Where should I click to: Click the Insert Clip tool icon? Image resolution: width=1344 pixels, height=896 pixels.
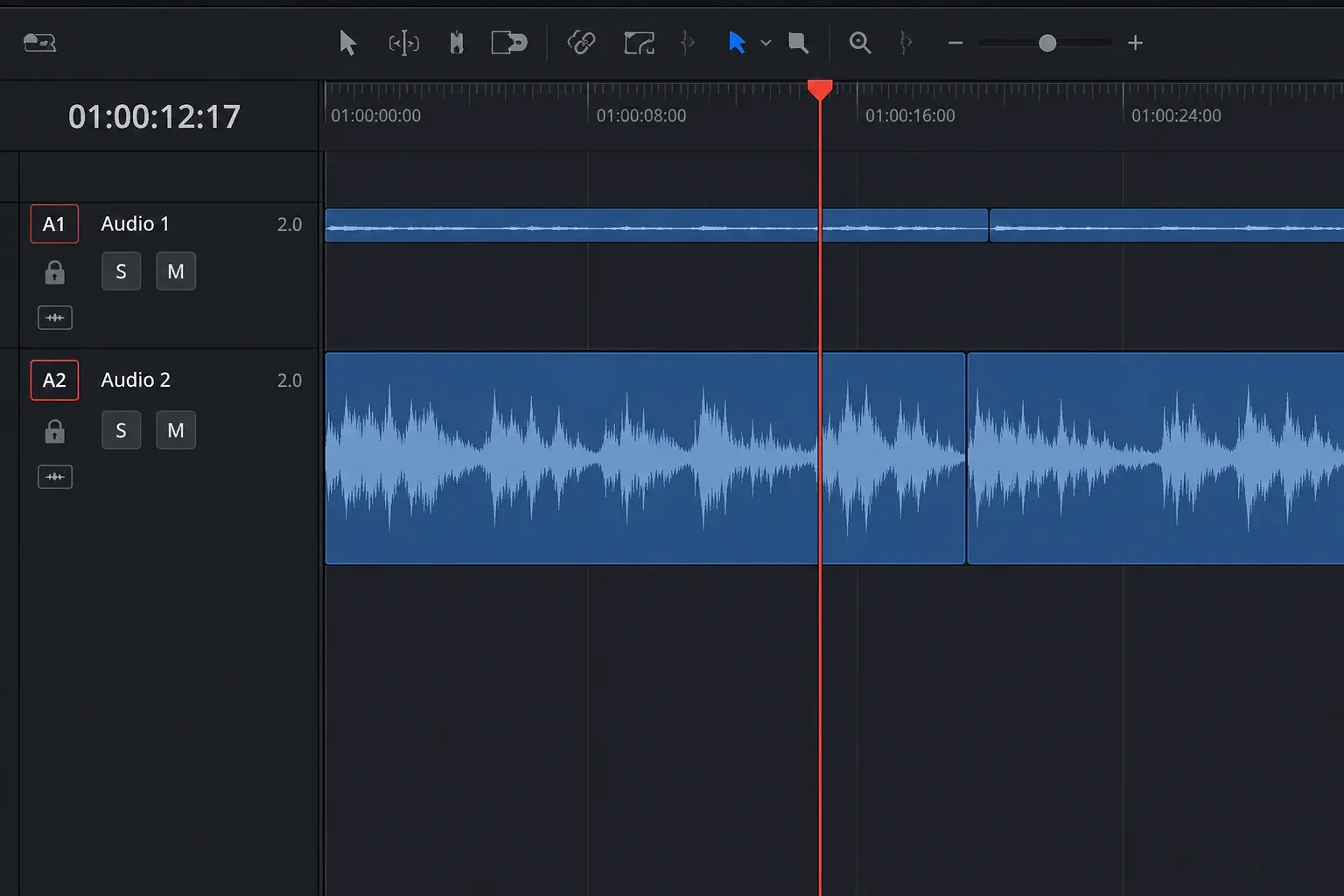tap(509, 42)
